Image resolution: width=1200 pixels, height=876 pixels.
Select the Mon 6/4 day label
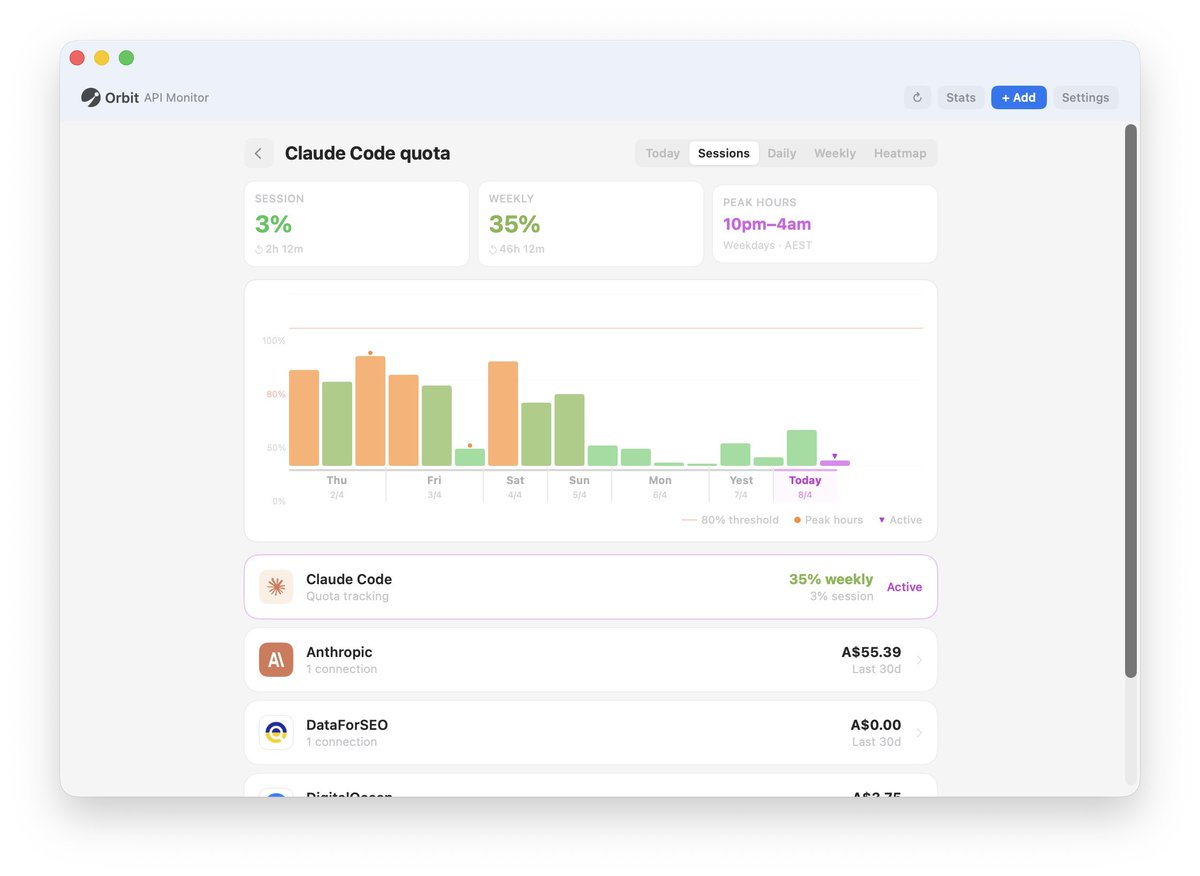(660, 487)
